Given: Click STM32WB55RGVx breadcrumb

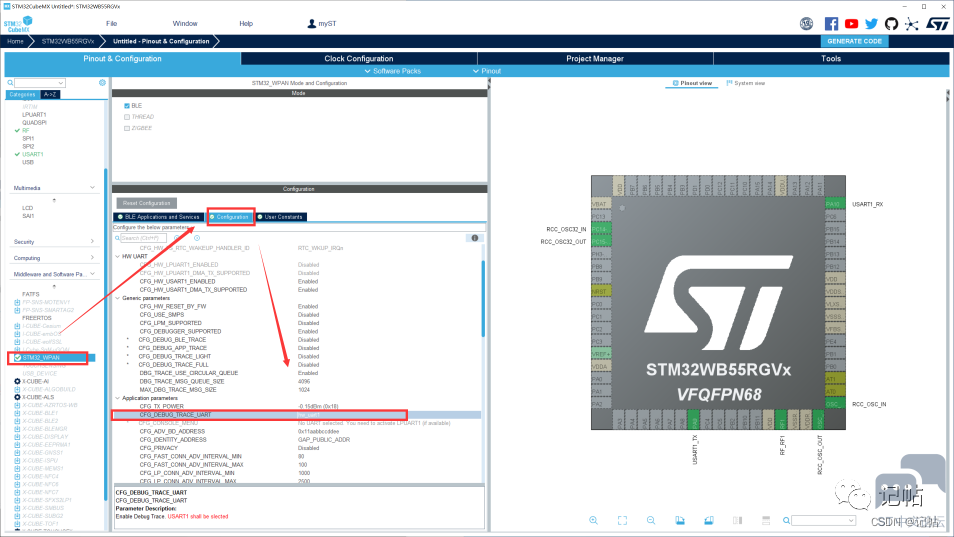Looking at the screenshot, I should click(68, 41).
